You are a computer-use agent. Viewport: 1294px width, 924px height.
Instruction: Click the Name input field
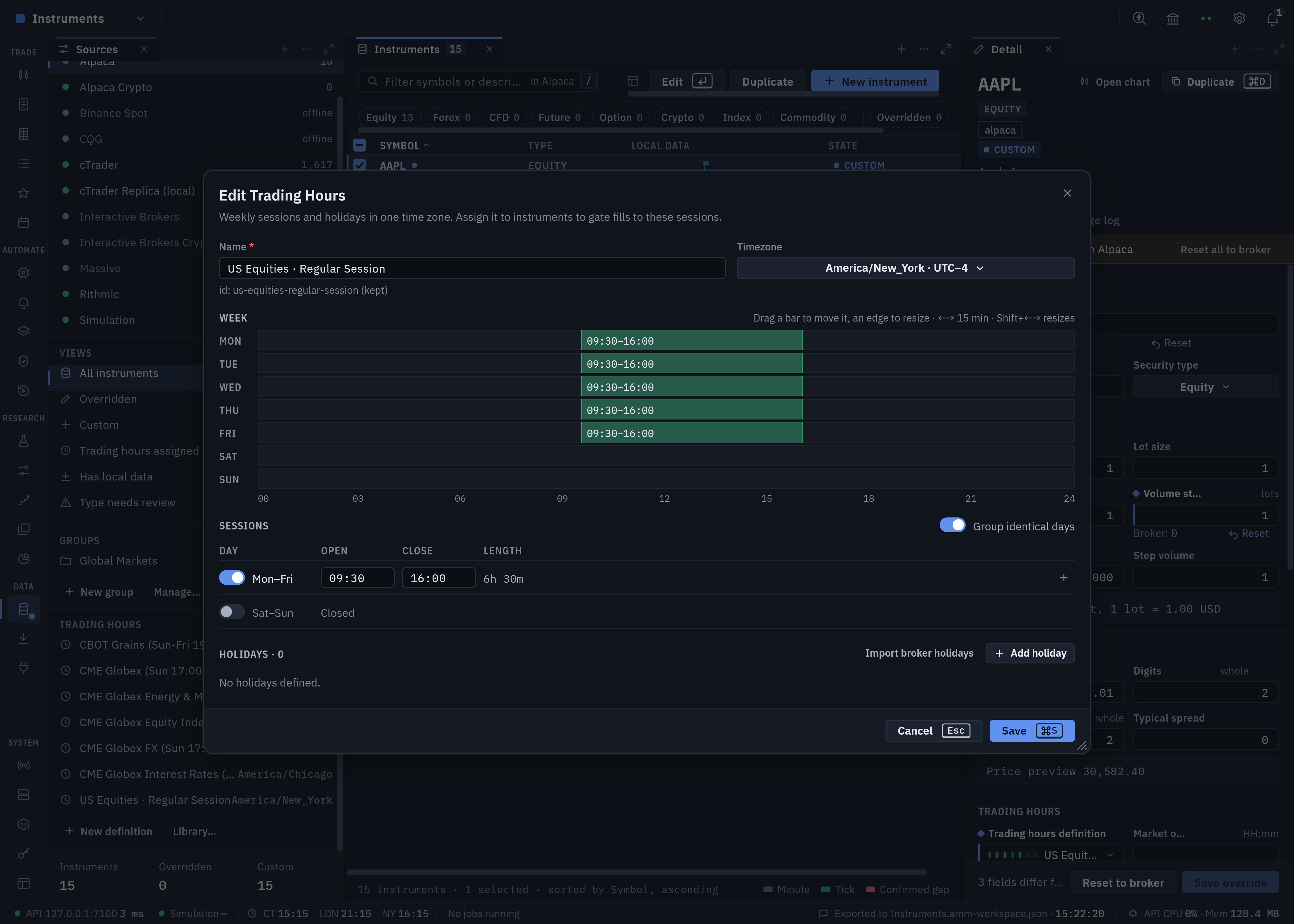coord(472,268)
